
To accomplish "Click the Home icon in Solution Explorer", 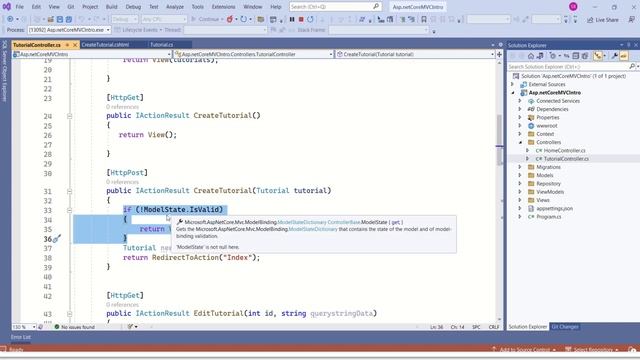I will [x=531, y=56].
